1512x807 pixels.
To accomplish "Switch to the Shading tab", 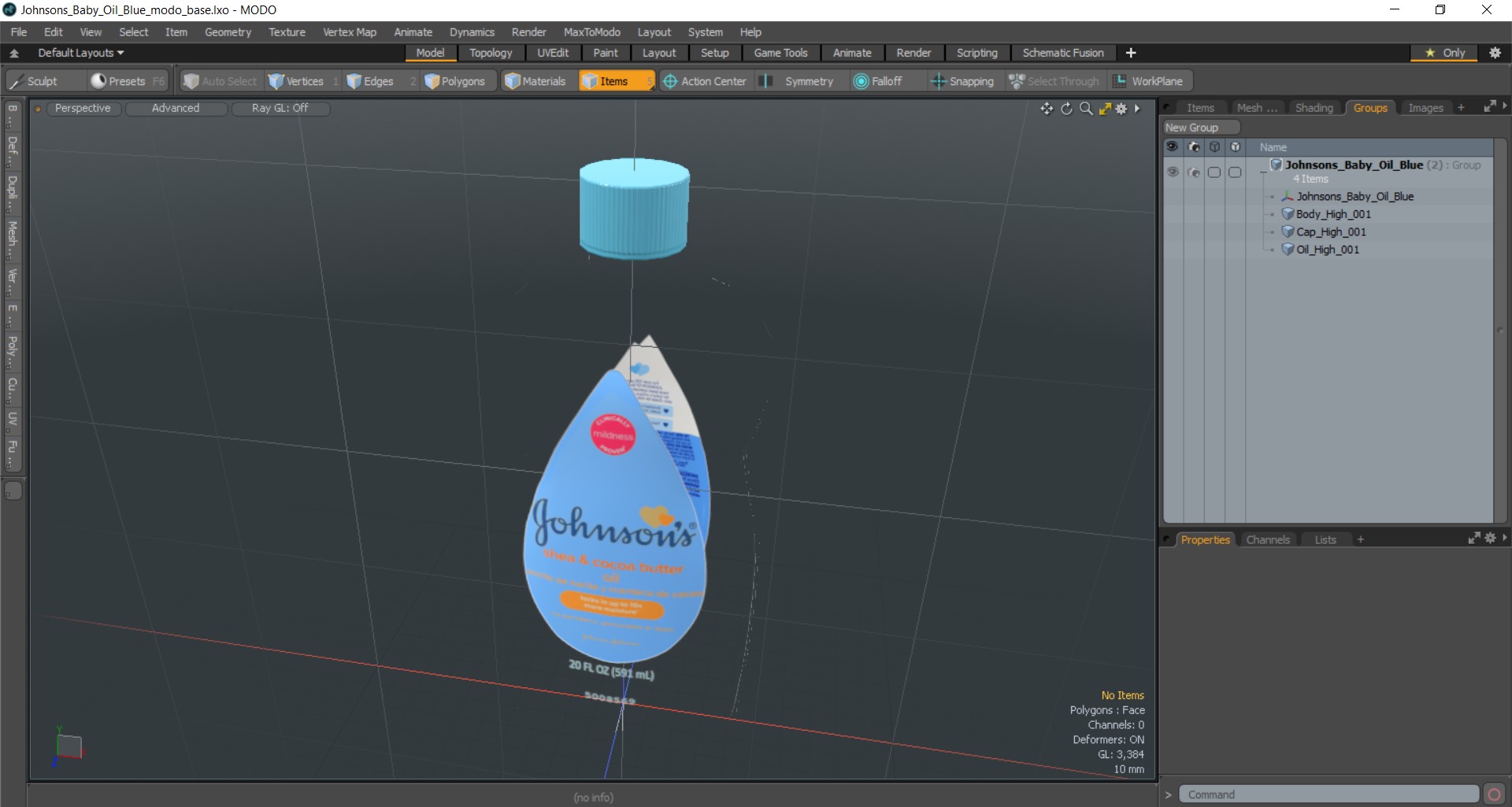I will [1314, 108].
